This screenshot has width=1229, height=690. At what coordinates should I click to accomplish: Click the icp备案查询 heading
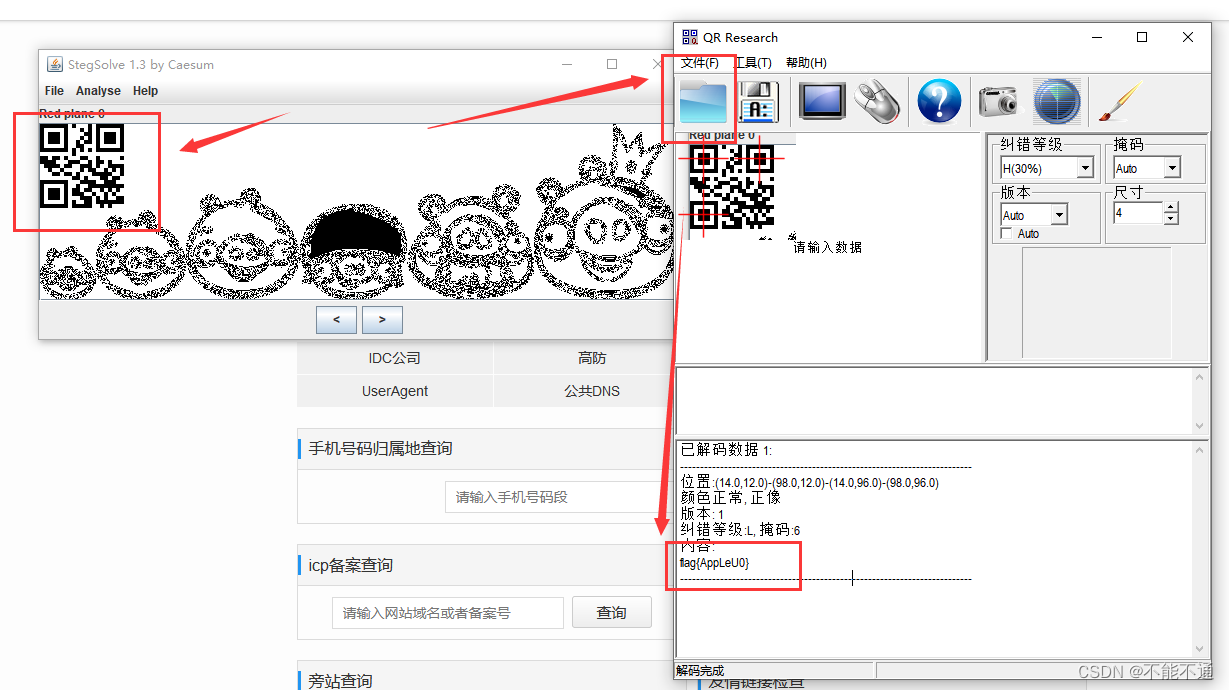pyautogui.click(x=350, y=566)
